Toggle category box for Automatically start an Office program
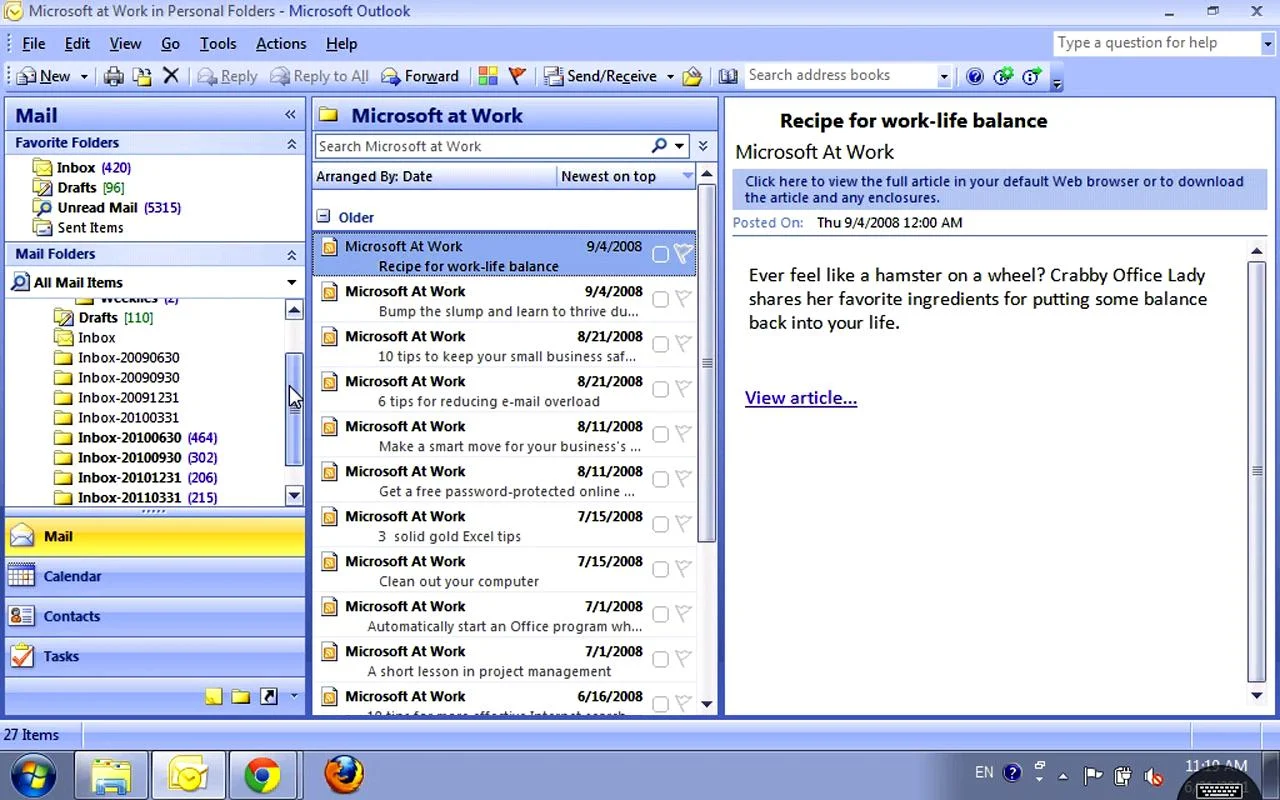1280x800 pixels. (660, 614)
